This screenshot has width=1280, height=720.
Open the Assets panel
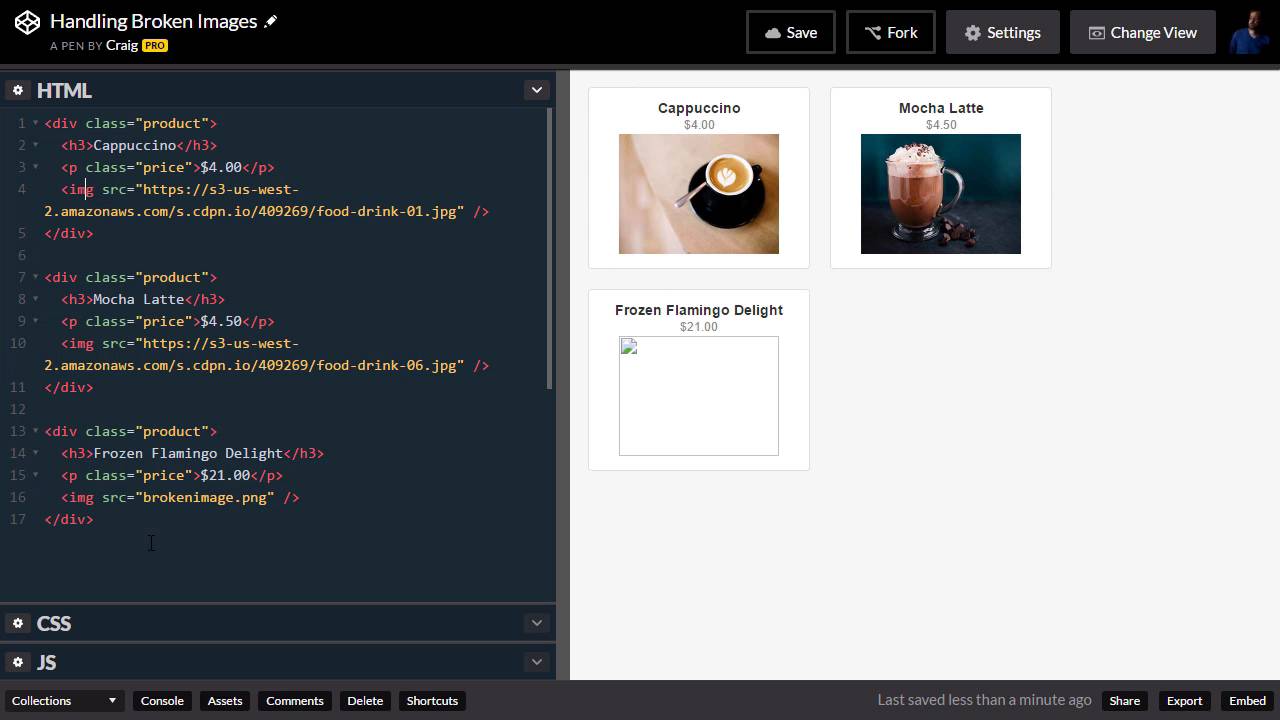[224, 701]
